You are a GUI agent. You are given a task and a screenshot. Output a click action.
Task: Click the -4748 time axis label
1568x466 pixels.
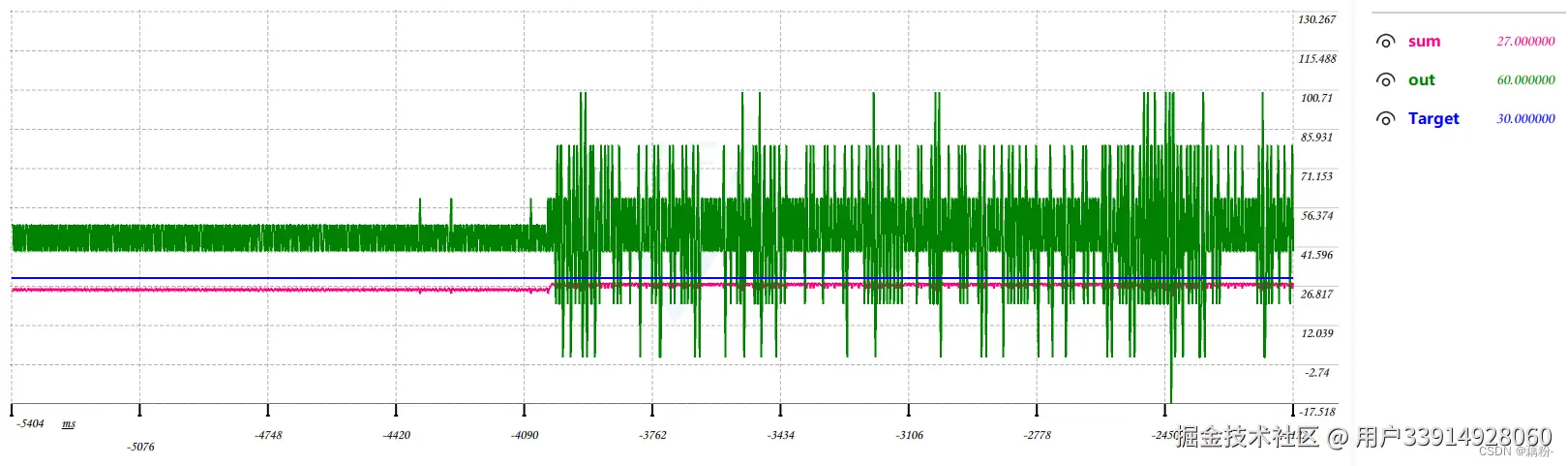click(268, 436)
